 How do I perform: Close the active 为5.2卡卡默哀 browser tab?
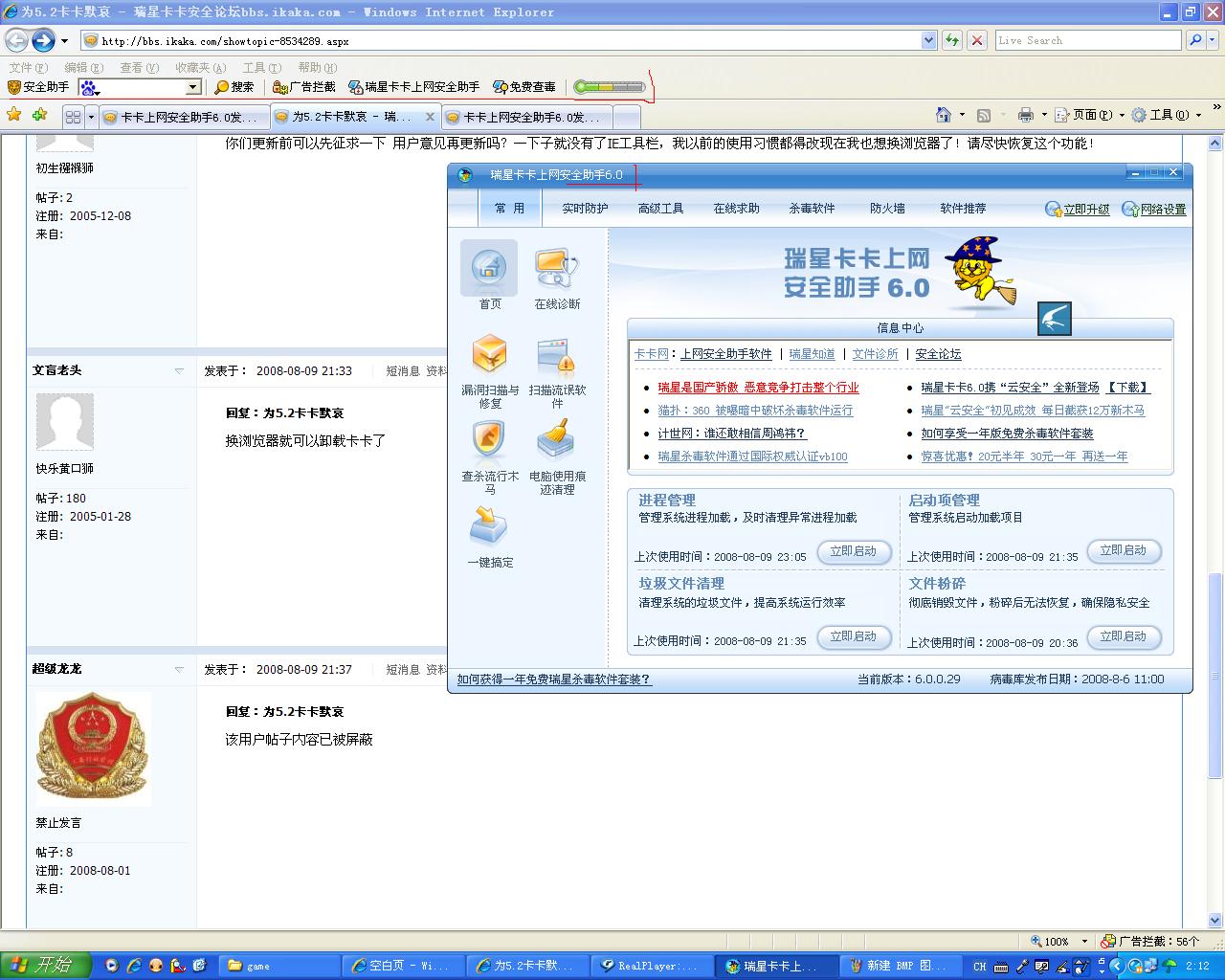pyautogui.click(x=430, y=117)
